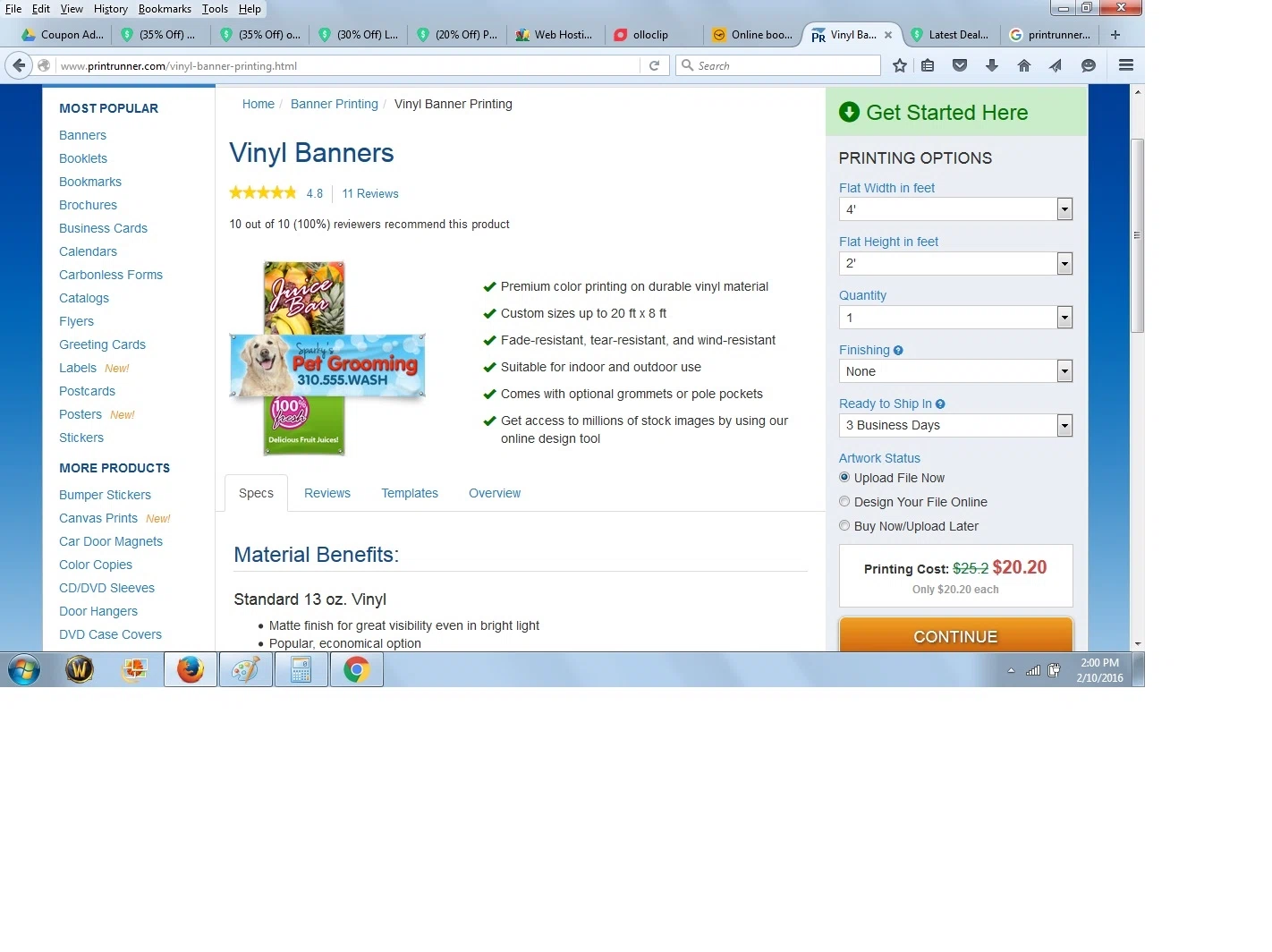
Task: Show hidden system tray icons
Action: click(1011, 670)
